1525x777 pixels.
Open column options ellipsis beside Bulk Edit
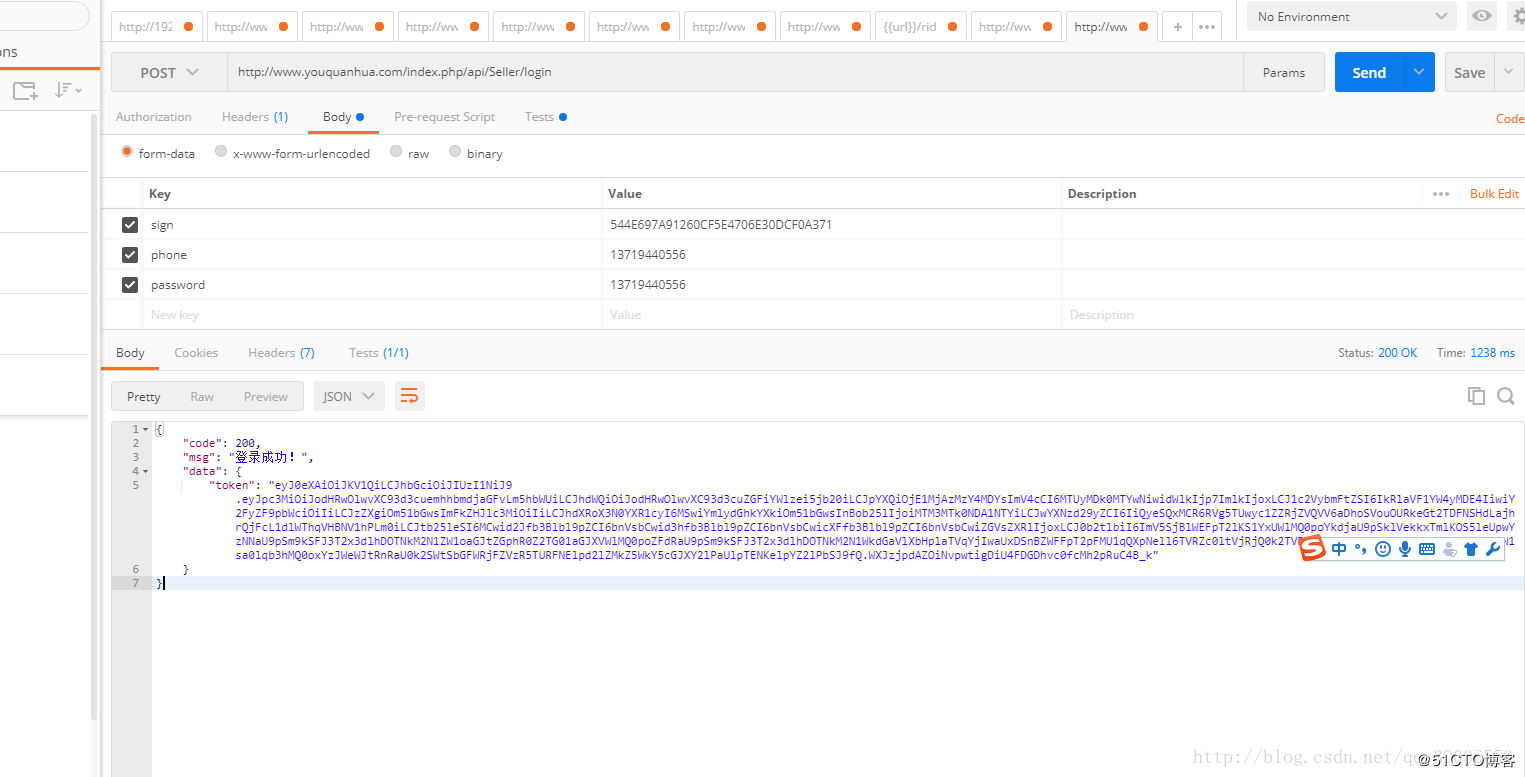[1440, 194]
